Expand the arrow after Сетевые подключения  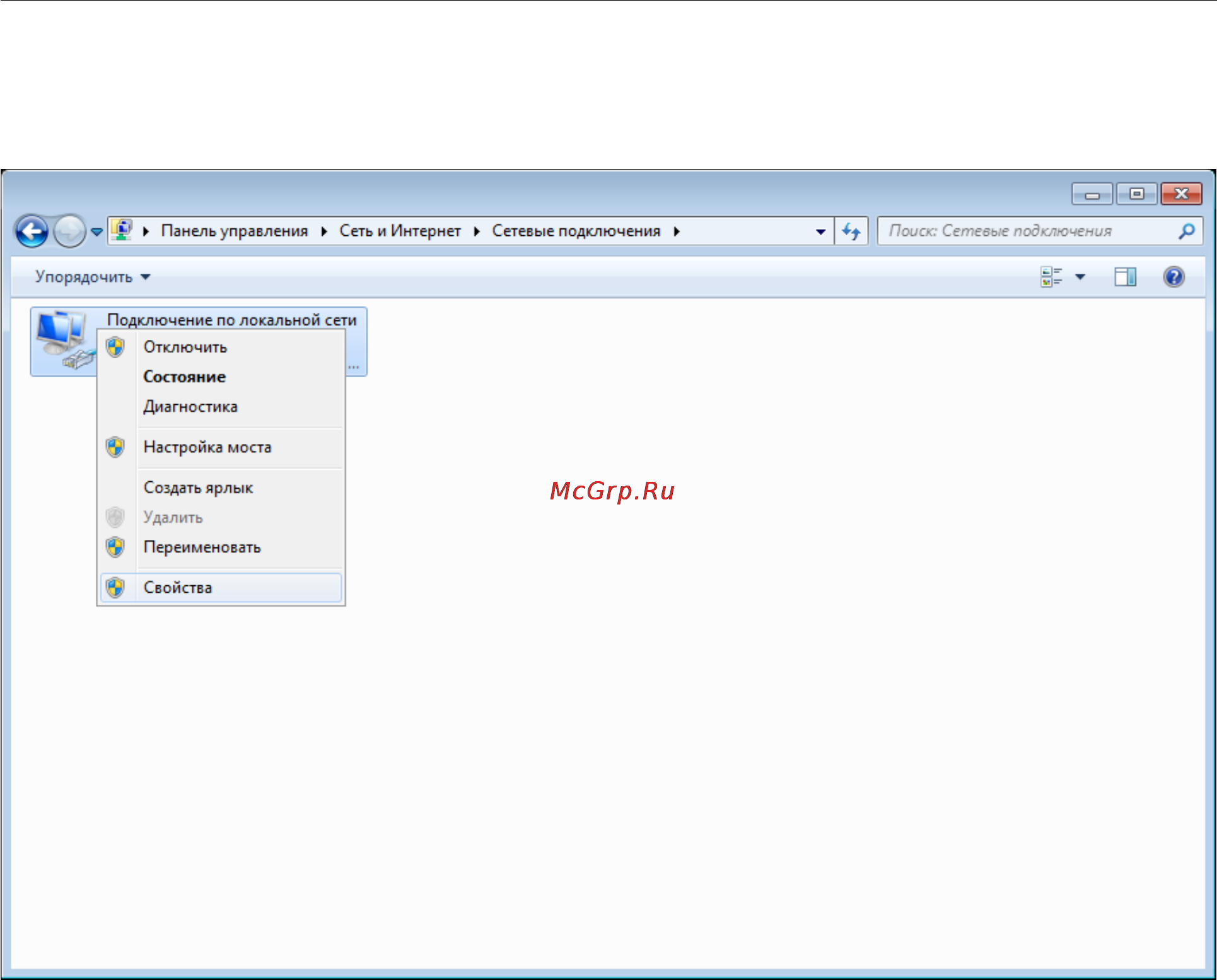[677, 231]
